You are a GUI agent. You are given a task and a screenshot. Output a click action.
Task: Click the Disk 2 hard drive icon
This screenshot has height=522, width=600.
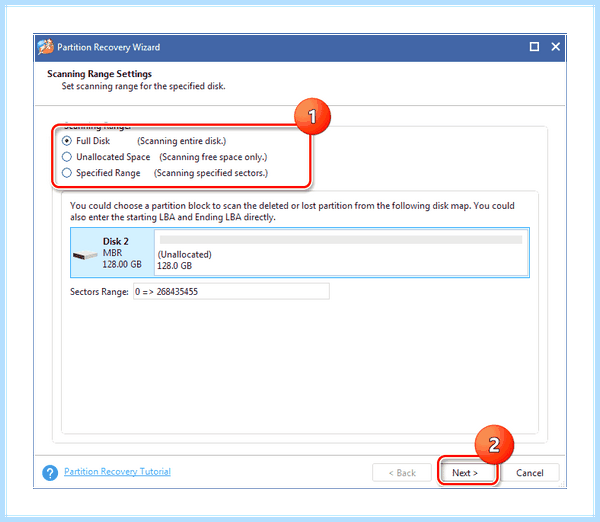pyautogui.click(x=85, y=254)
